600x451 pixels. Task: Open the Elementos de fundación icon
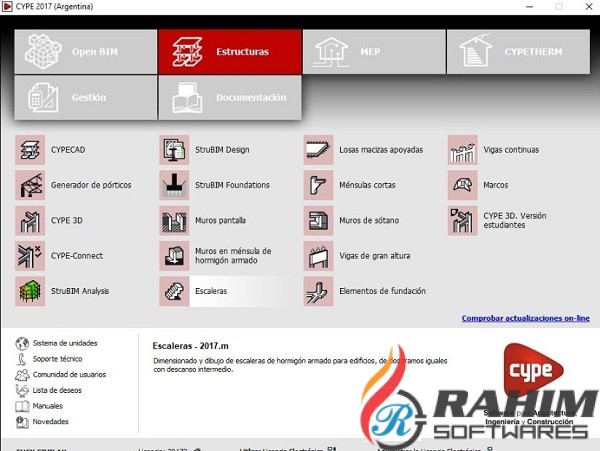pyautogui.click(x=318, y=291)
